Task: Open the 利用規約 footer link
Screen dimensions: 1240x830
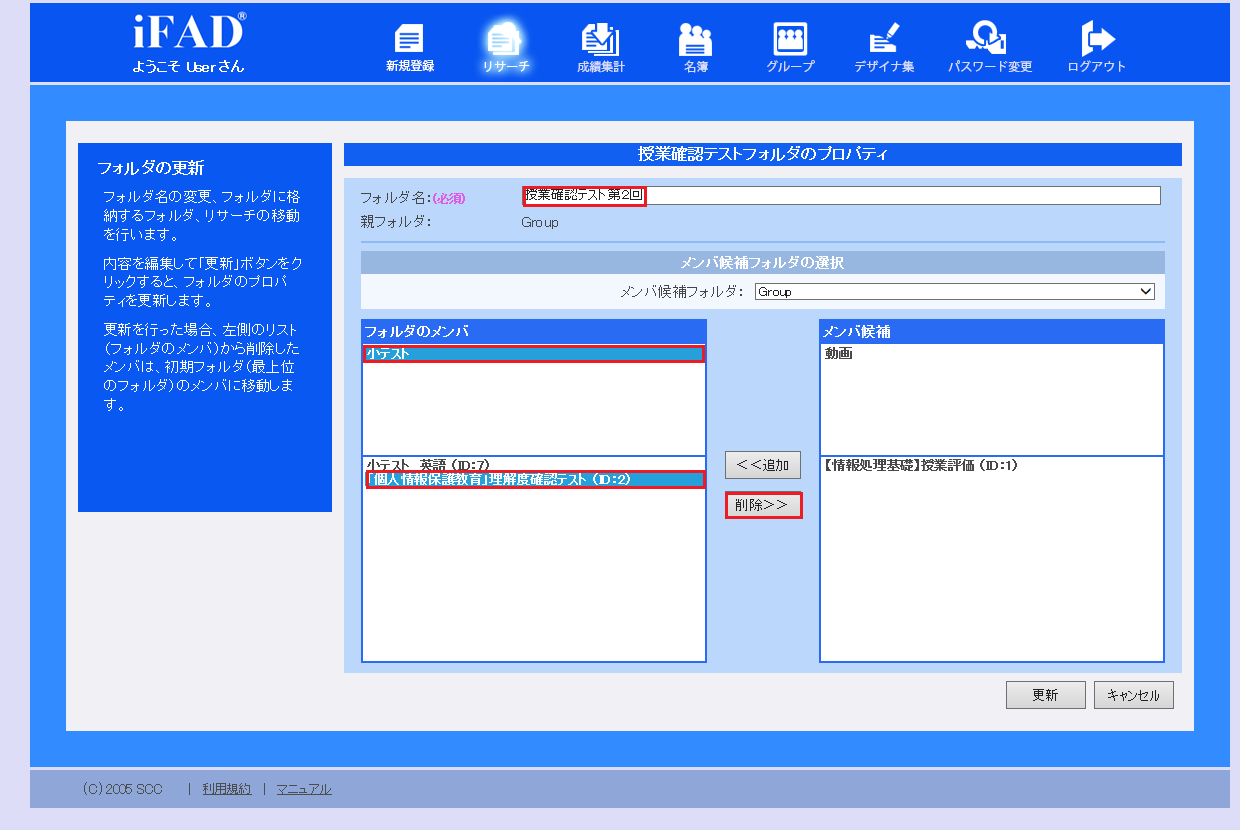Action: point(227,789)
